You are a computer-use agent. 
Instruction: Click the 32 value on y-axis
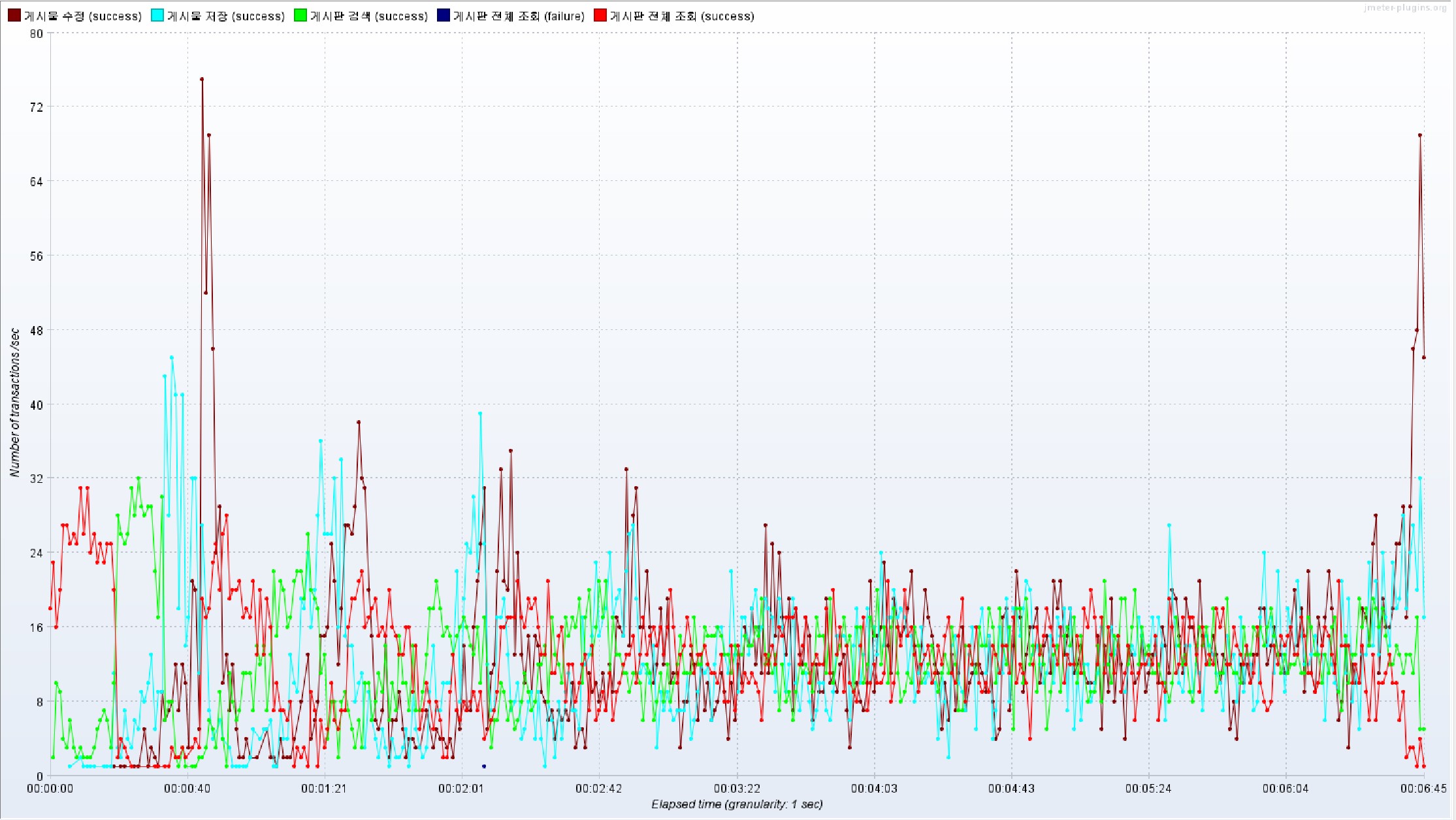coord(37,478)
